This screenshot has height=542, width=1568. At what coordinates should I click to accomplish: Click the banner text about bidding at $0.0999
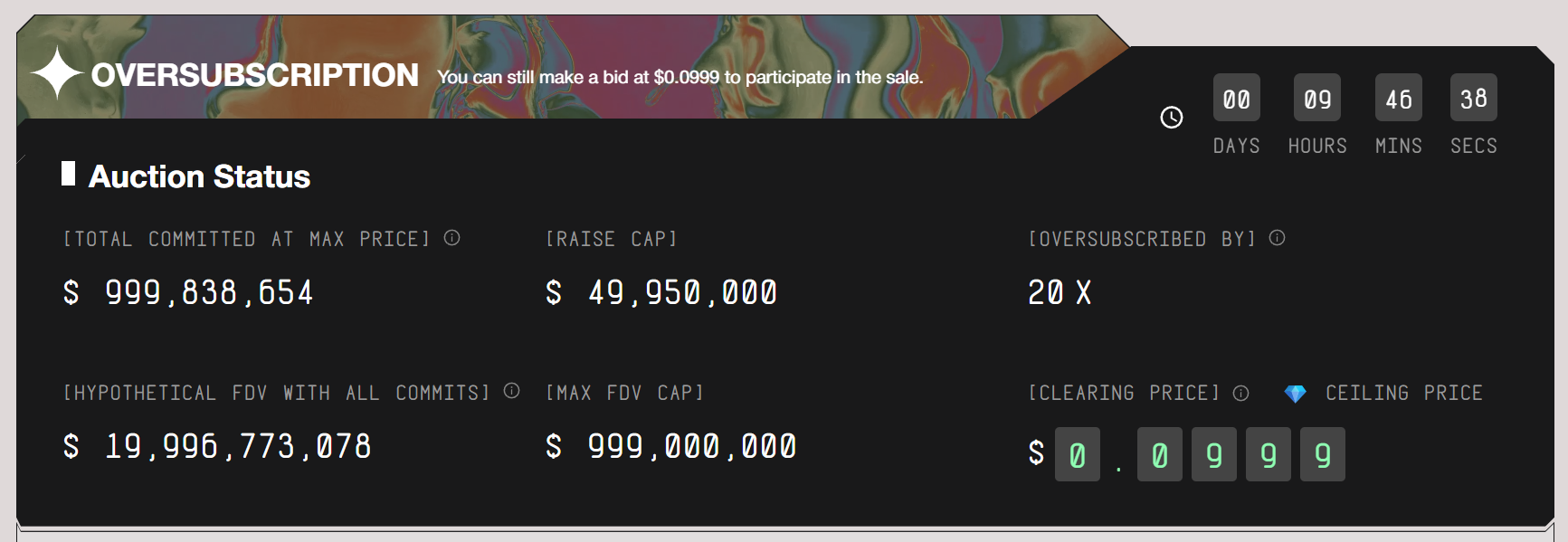coord(679,78)
